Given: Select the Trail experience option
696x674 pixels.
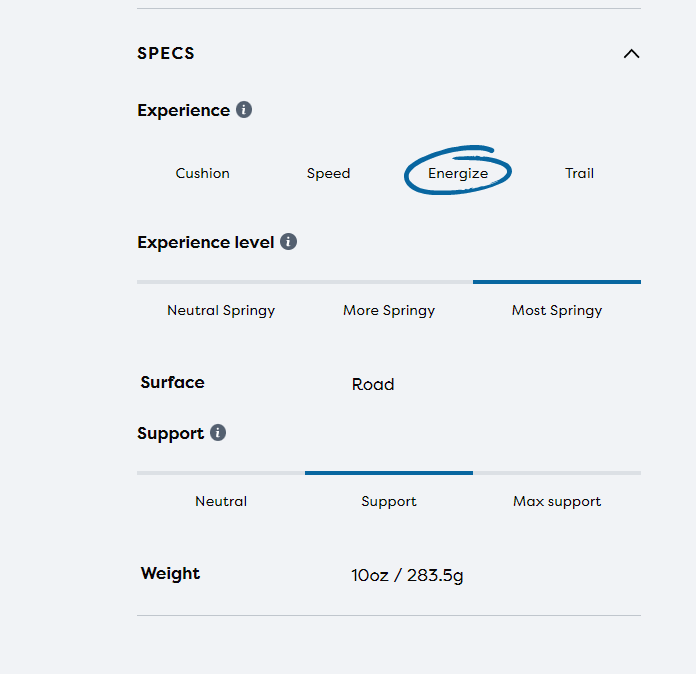Looking at the screenshot, I should [579, 174].
